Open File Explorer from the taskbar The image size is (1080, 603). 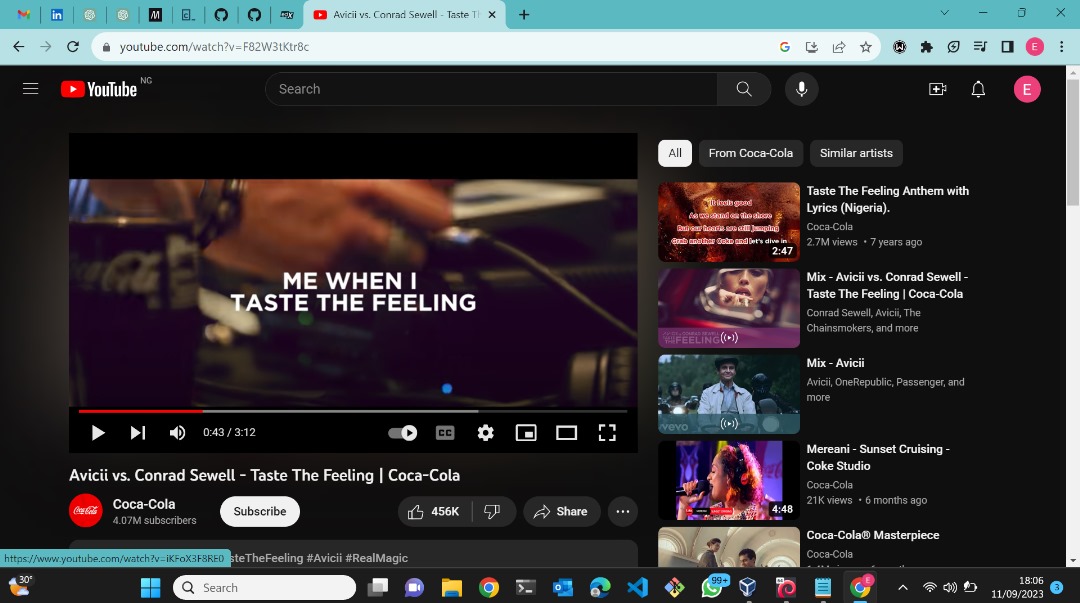coord(452,588)
